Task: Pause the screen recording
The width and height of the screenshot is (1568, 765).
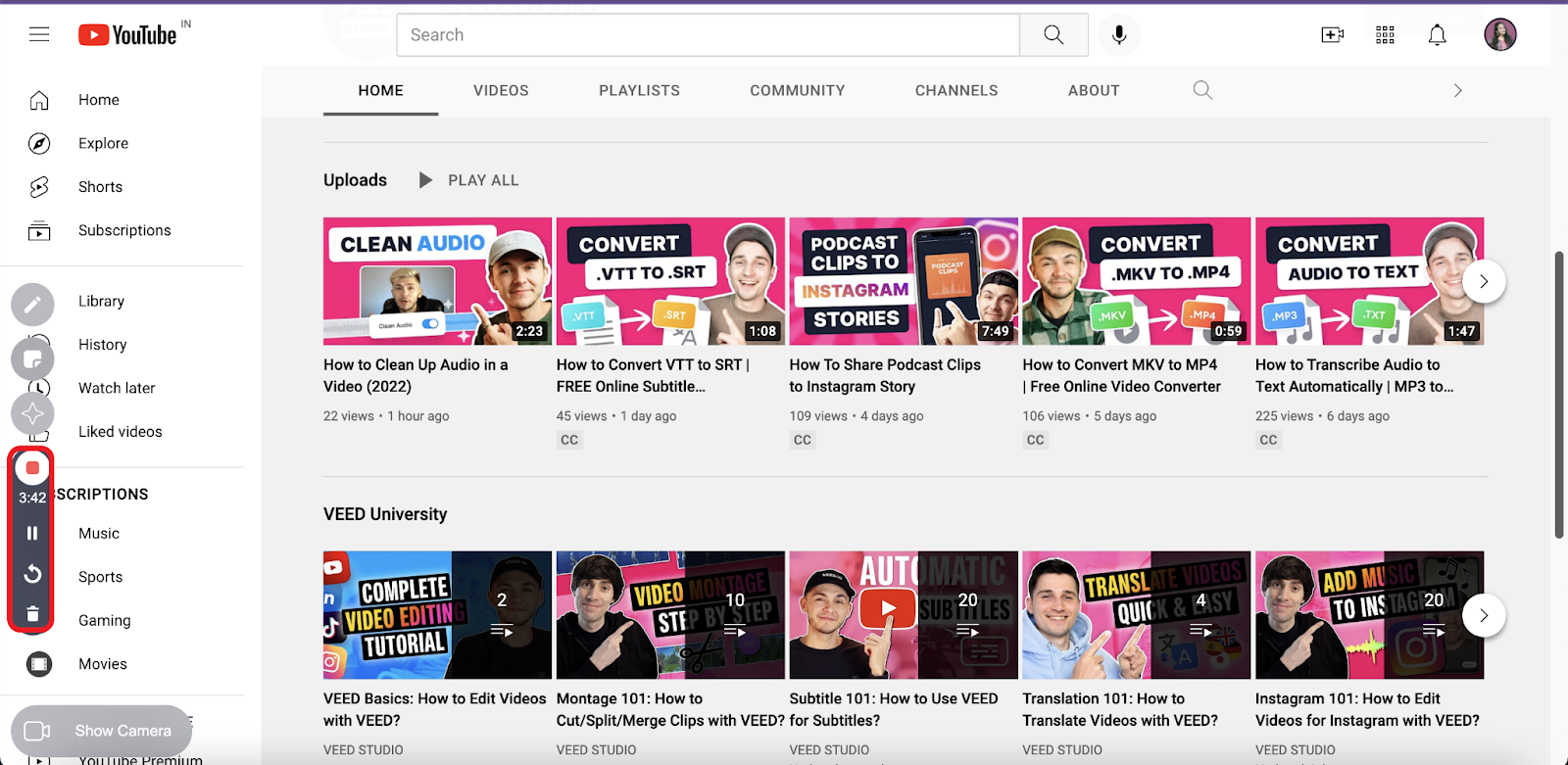Action: 32,533
